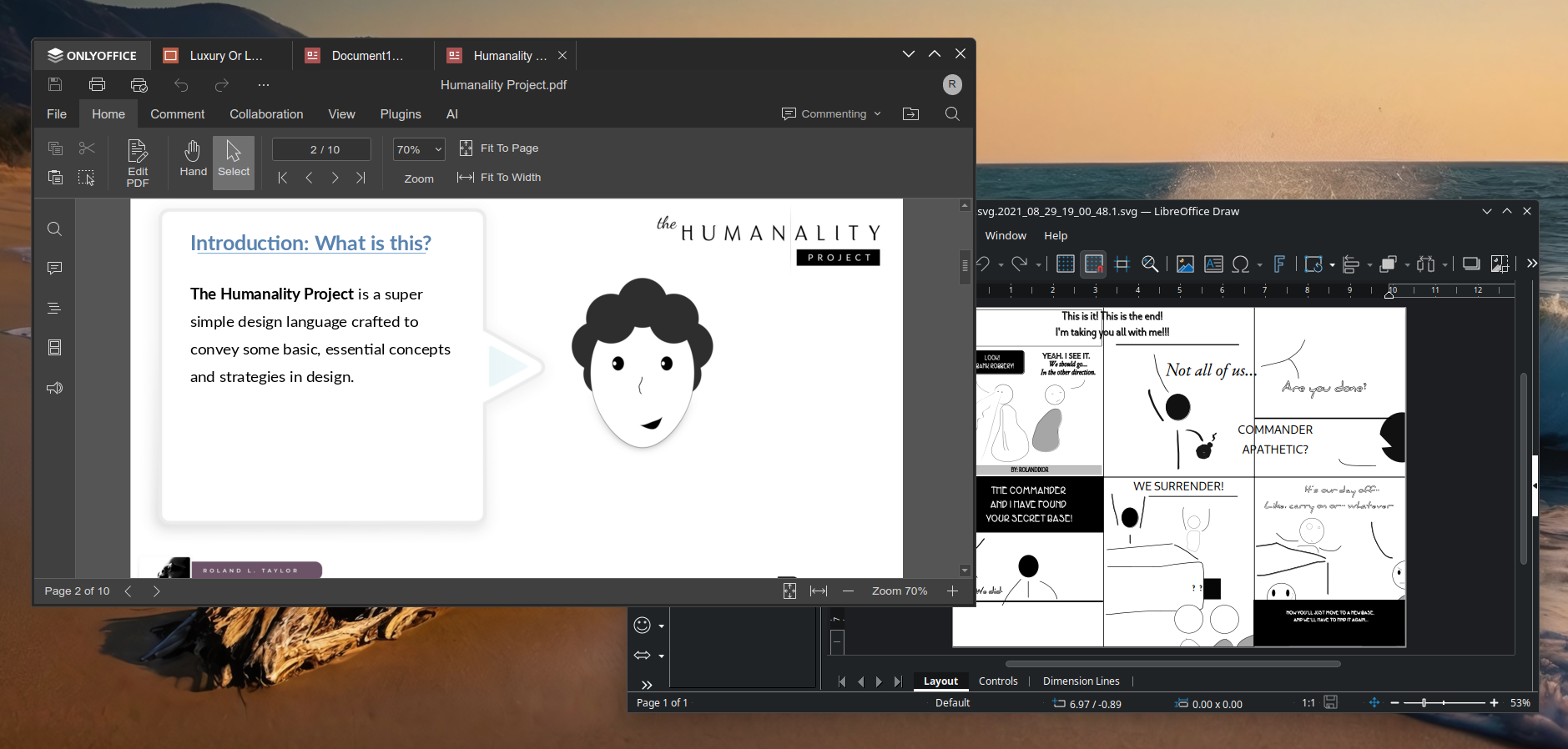This screenshot has height=749, width=1568.
Task: Open page thumbnails panel in left sidebar
Action: tap(55, 348)
